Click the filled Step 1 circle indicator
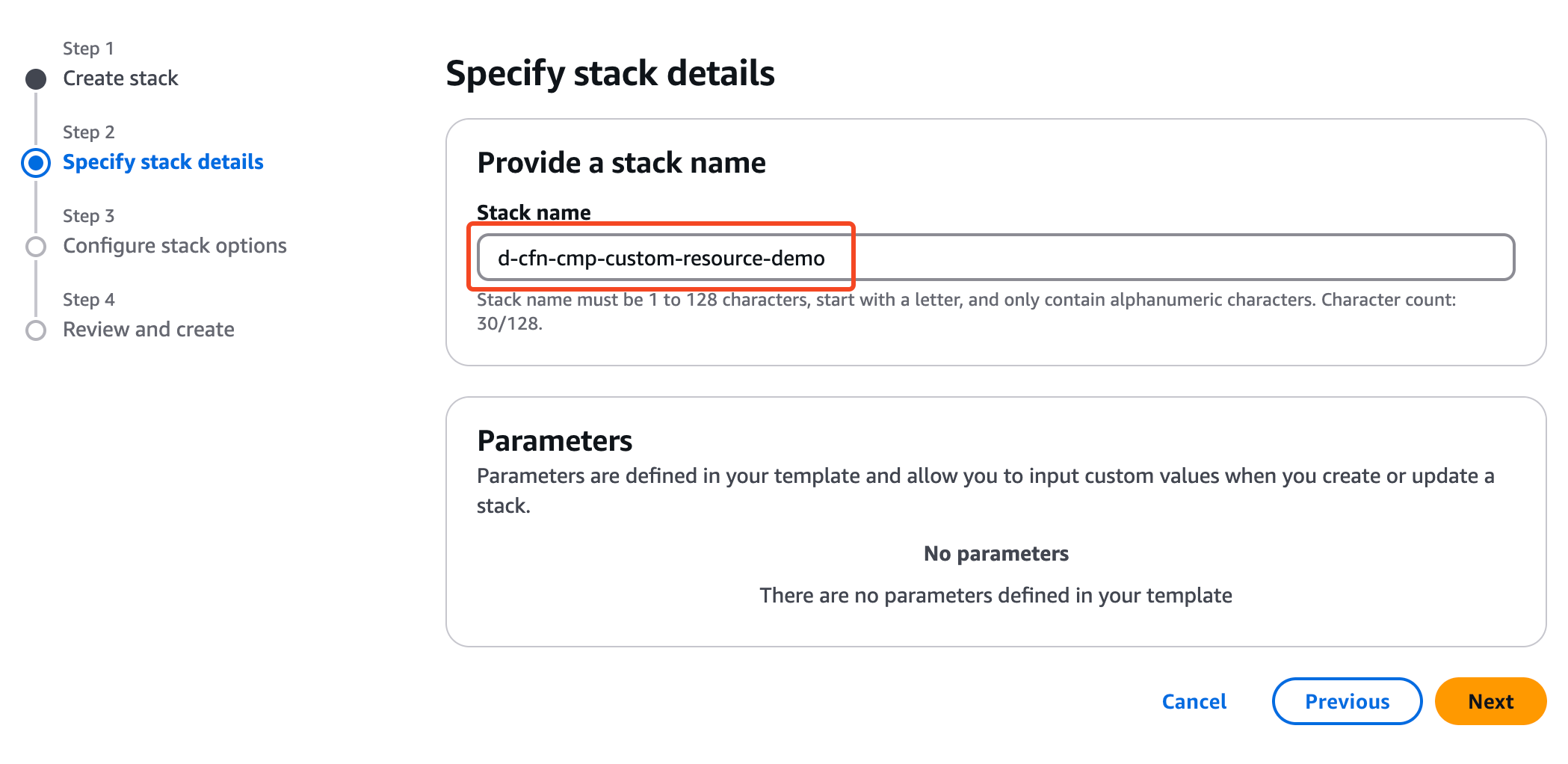 [36, 78]
